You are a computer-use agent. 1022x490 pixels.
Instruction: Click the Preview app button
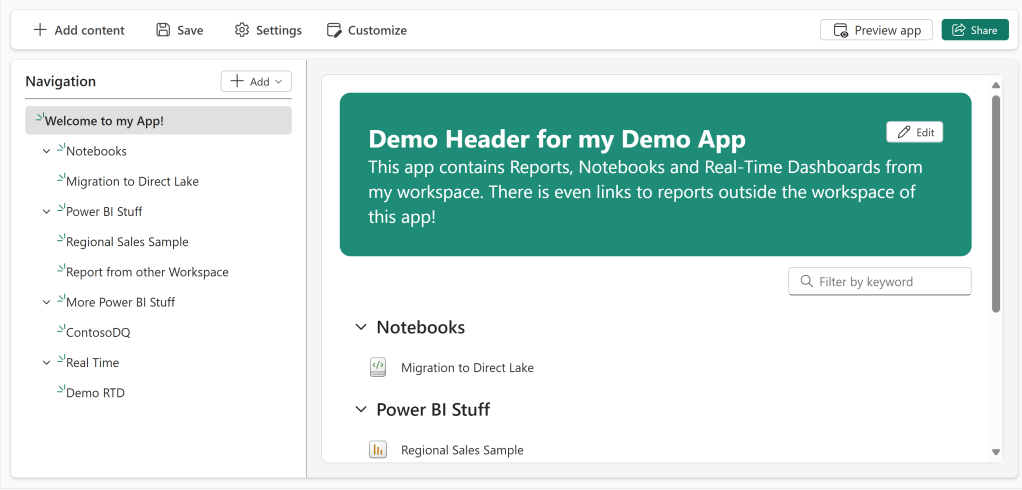click(x=877, y=30)
